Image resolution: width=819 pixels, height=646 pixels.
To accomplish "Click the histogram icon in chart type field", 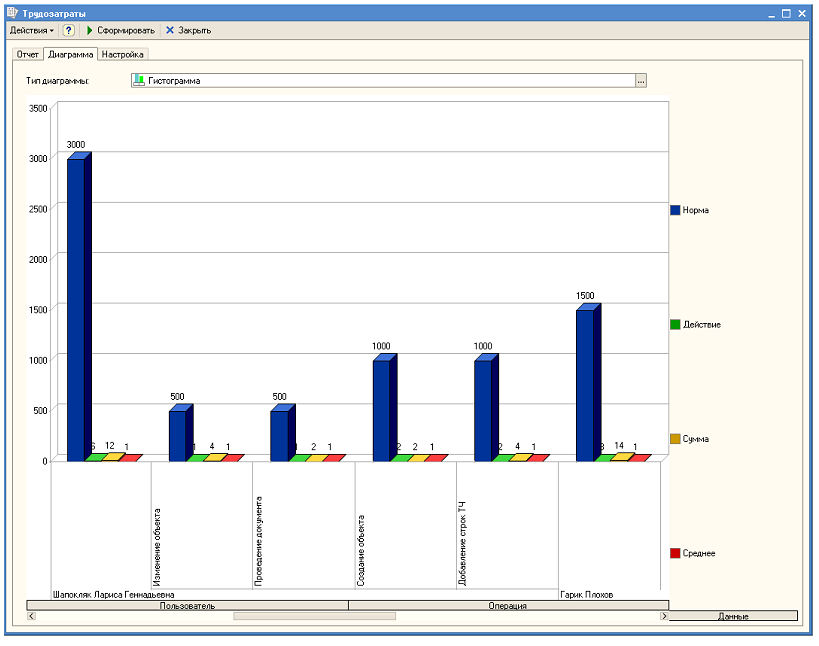I will (x=138, y=80).
